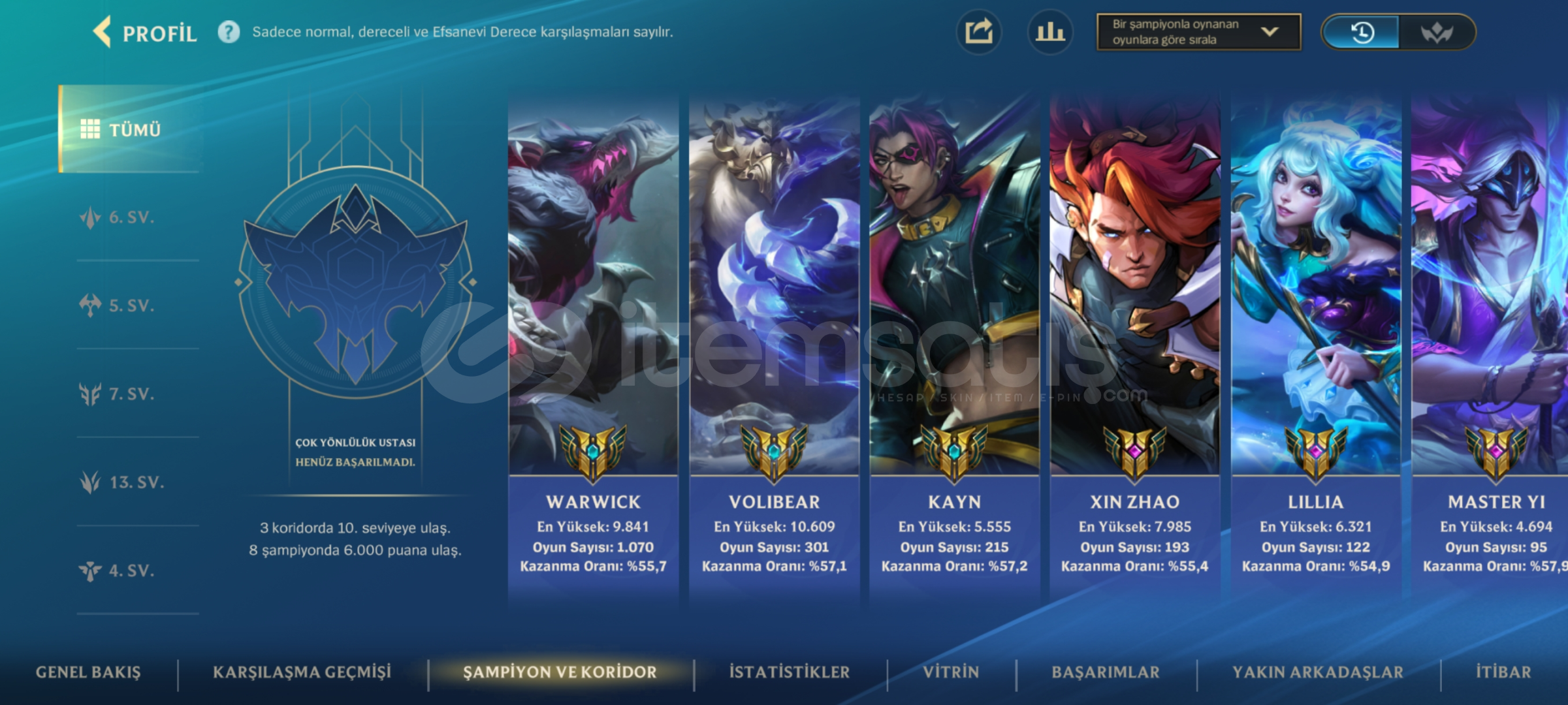Go back using the Profil arrow
Image resolution: width=1568 pixels, height=705 pixels.
(103, 31)
